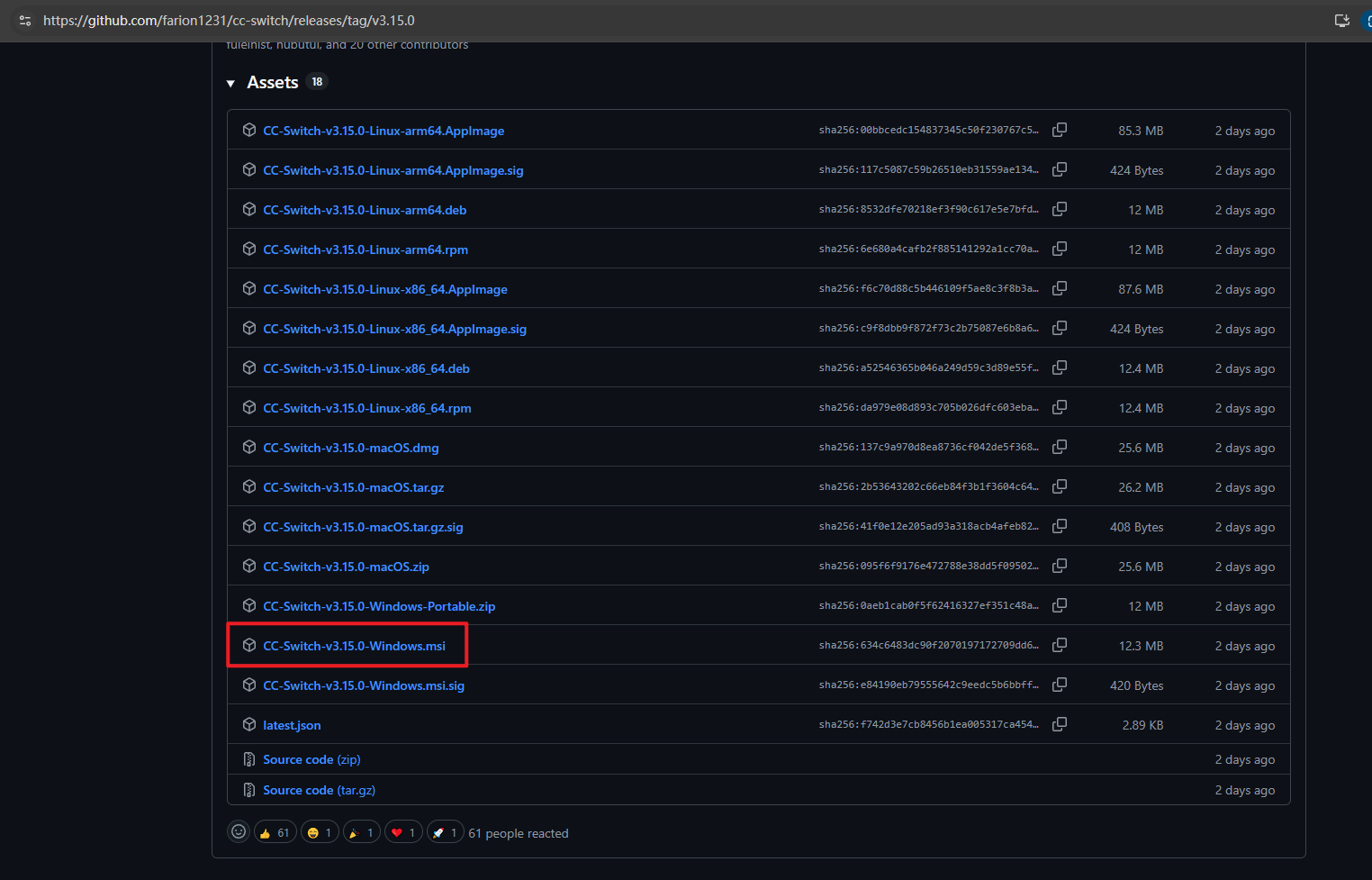Download CC-Switch-v3.15.0-macOS.tar.gz.sig
The width and height of the screenshot is (1372, 880).
(x=363, y=527)
